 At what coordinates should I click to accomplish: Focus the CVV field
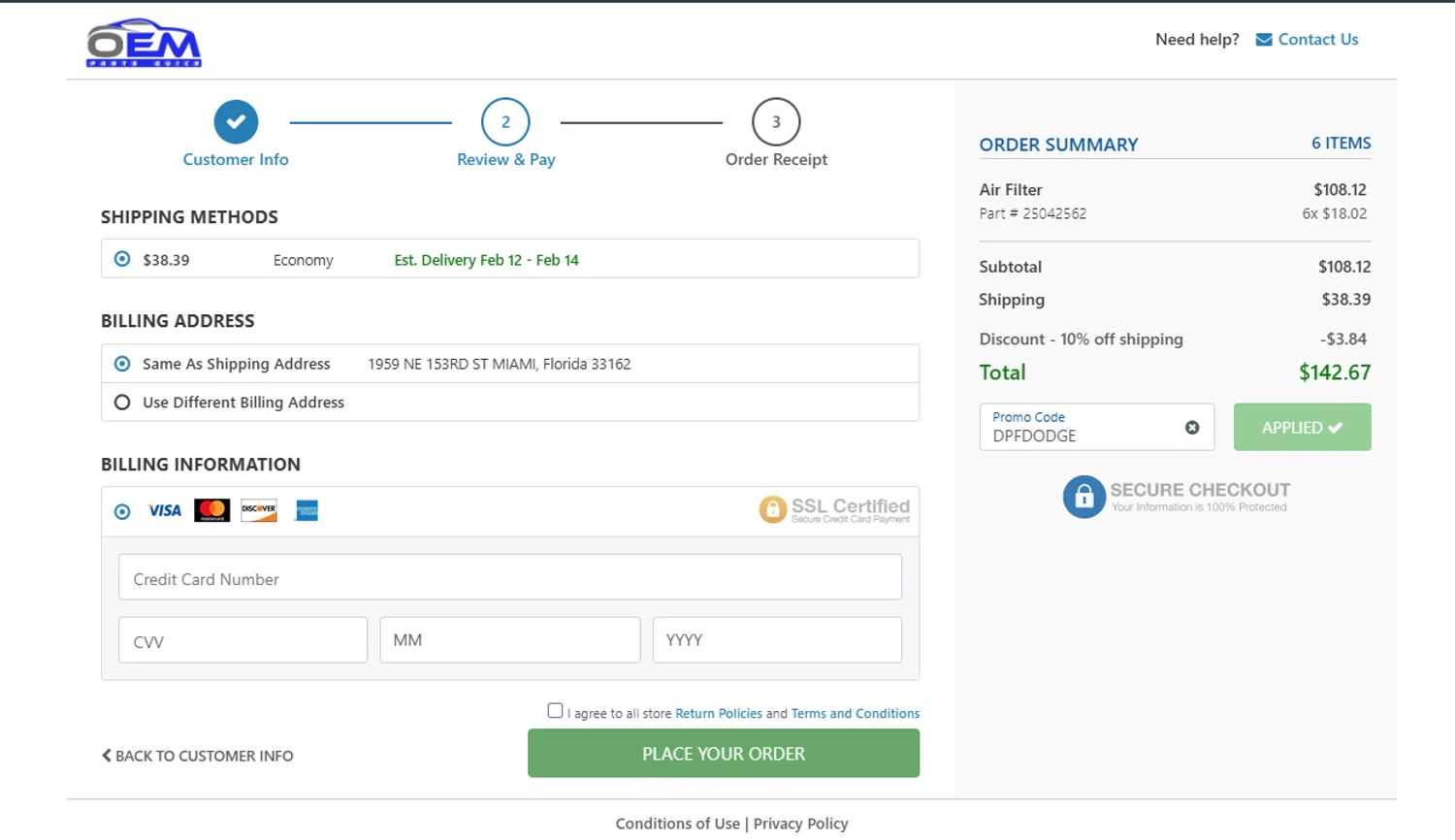tap(242, 640)
